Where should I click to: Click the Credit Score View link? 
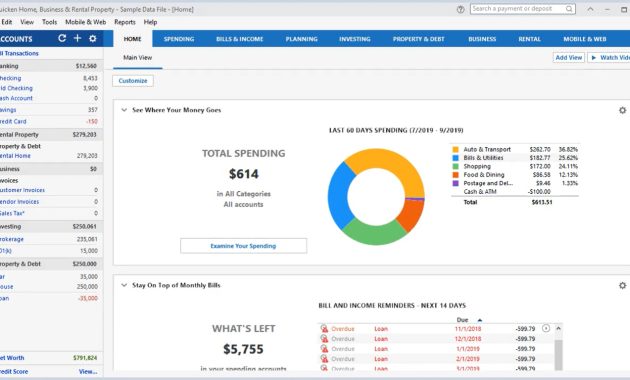click(x=88, y=372)
